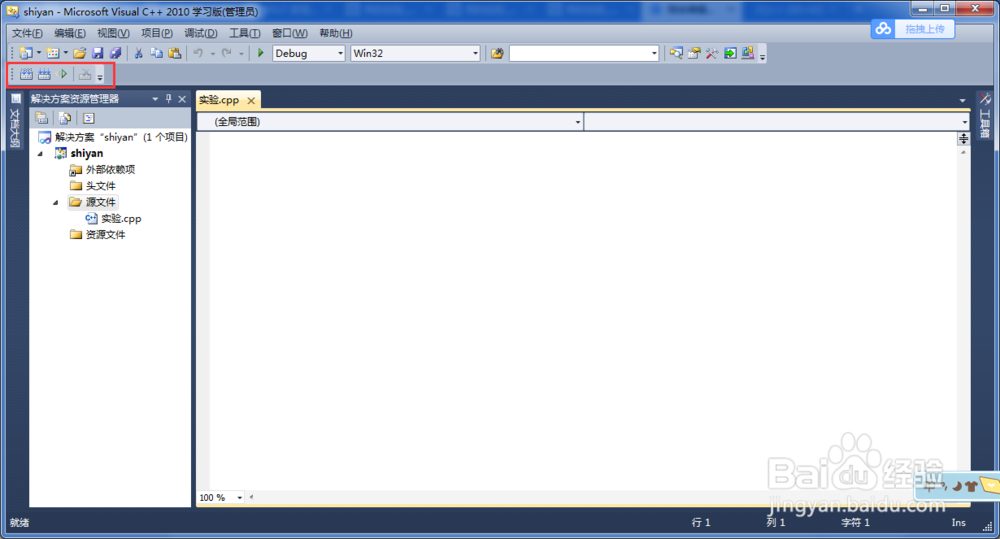Viewport: 1000px width, 539px height.
Task: Open the New Project icon's dropdown arrow
Action: 39,53
